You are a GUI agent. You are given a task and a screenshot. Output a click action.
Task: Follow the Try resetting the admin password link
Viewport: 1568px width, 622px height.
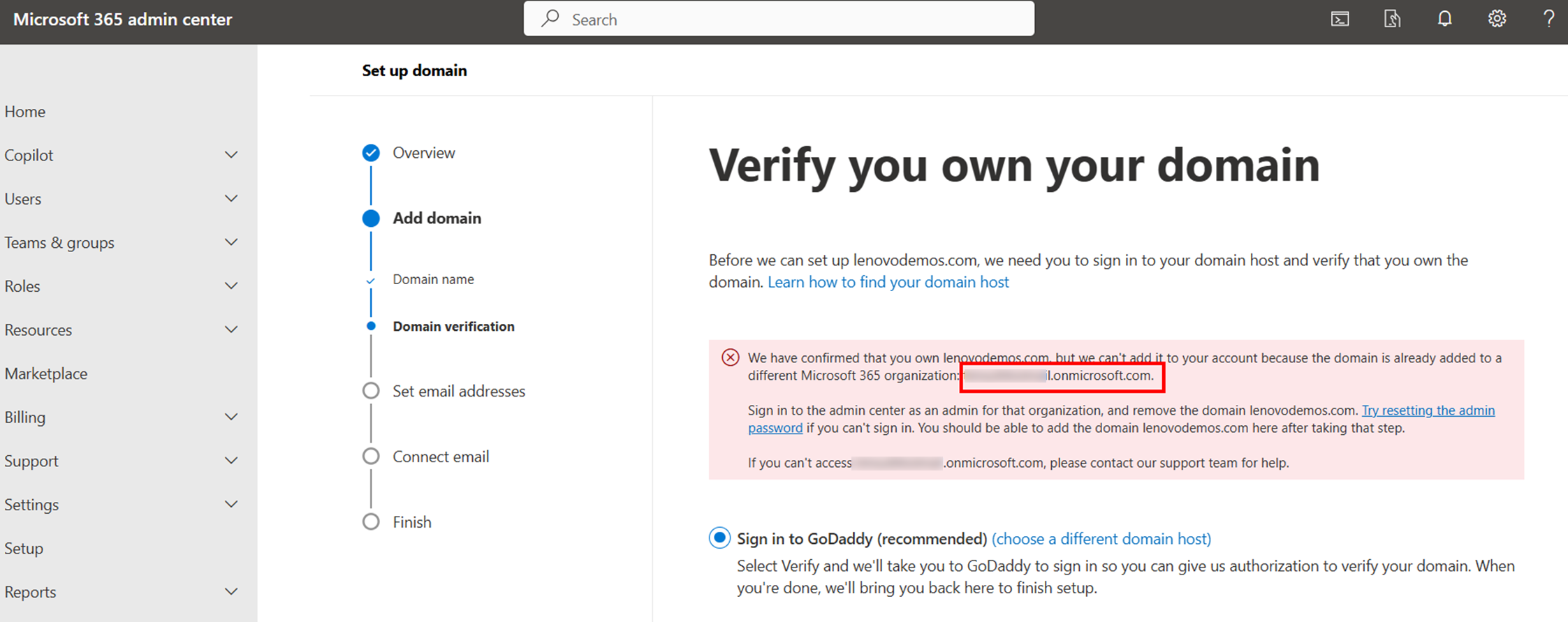[1428, 410]
